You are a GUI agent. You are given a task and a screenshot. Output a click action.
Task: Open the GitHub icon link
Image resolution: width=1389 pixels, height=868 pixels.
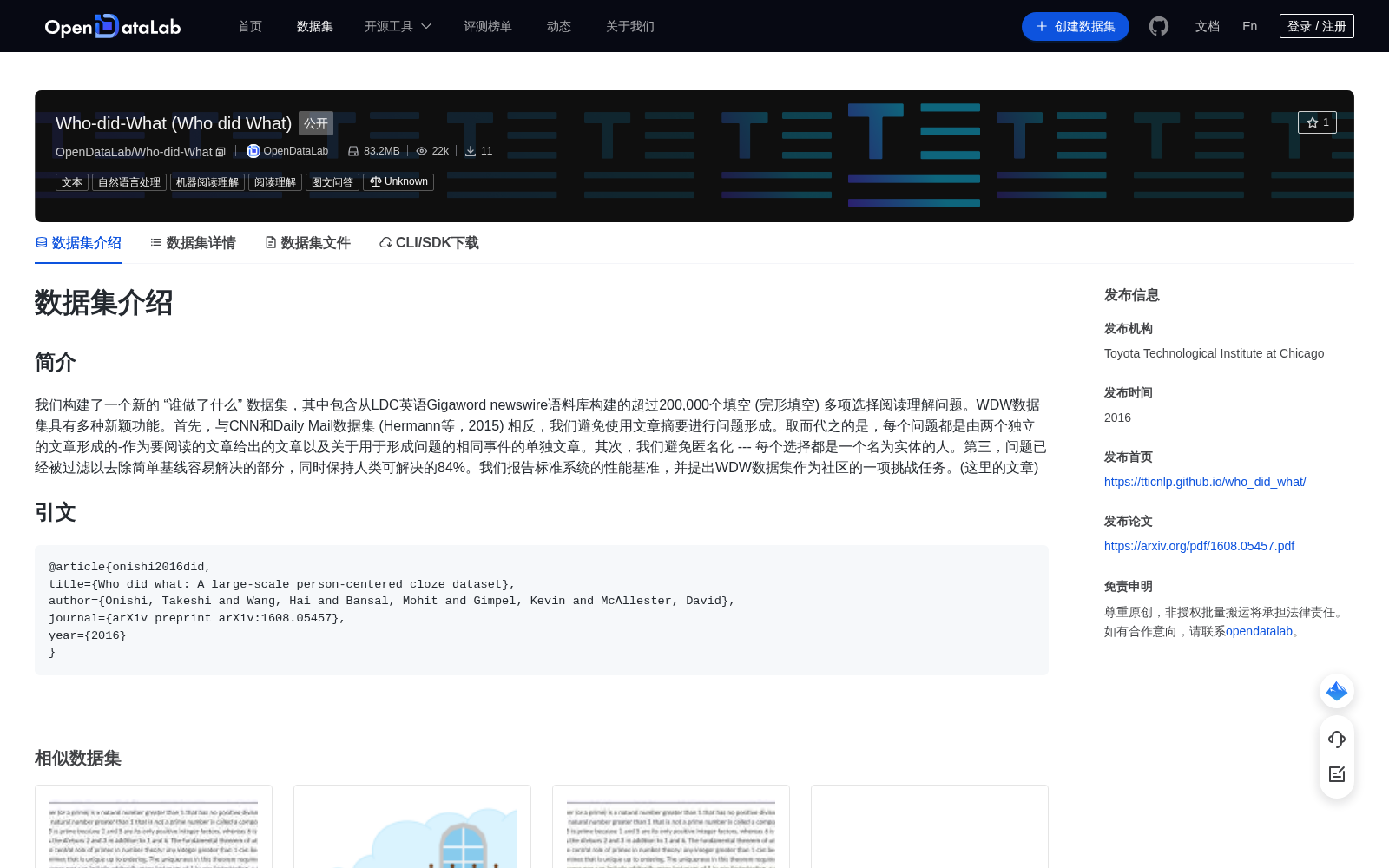click(1159, 26)
